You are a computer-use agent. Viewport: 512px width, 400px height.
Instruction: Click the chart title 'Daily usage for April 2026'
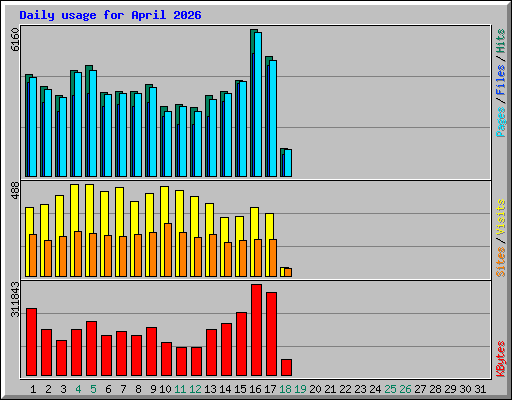tap(110, 15)
